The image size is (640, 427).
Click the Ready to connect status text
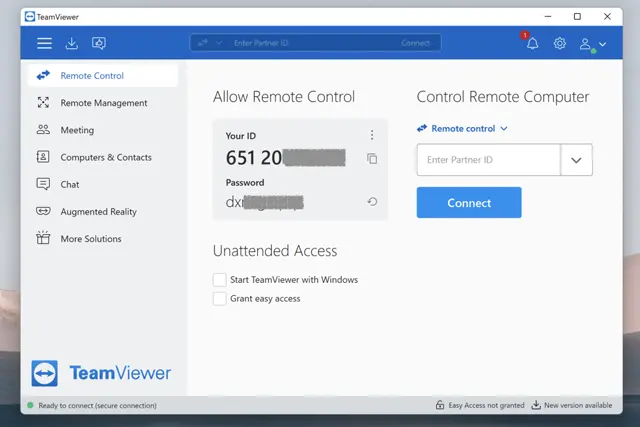98,405
